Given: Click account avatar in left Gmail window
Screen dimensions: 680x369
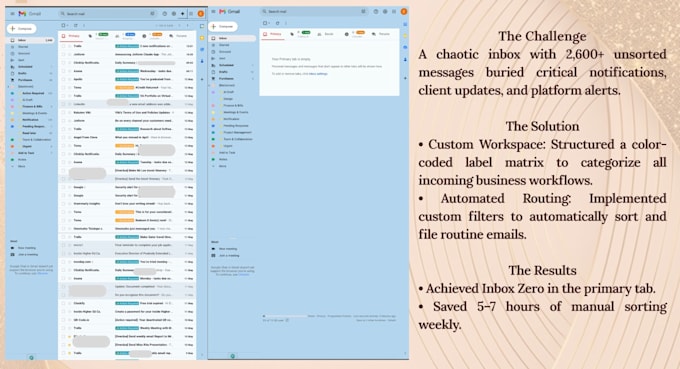Looking at the screenshot, I should pyautogui.click(x=201, y=14).
